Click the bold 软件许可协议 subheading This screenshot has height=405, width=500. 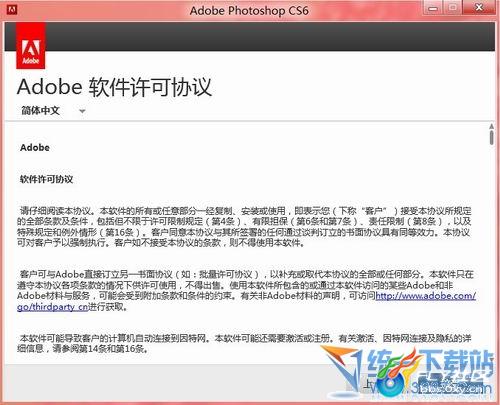pos(46,179)
